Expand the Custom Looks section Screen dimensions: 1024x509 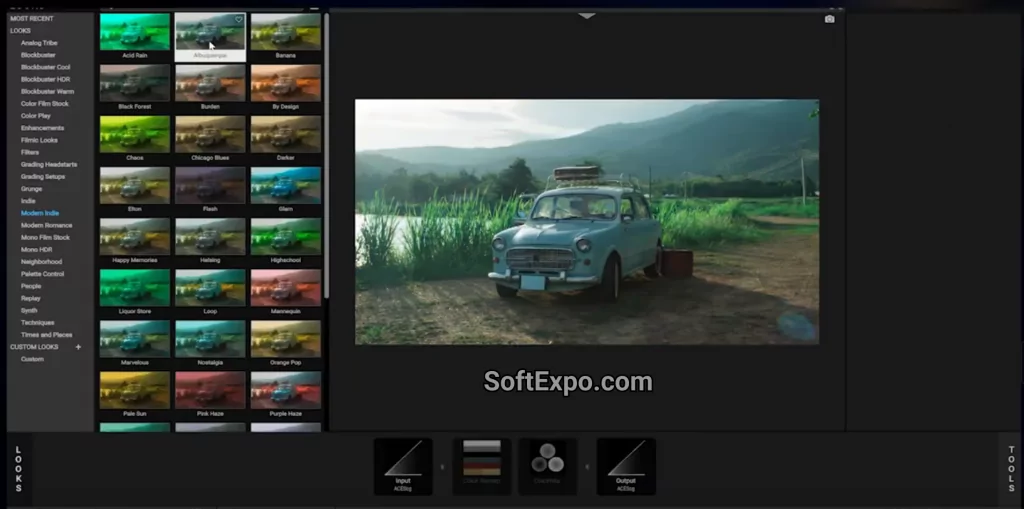(x=34, y=347)
